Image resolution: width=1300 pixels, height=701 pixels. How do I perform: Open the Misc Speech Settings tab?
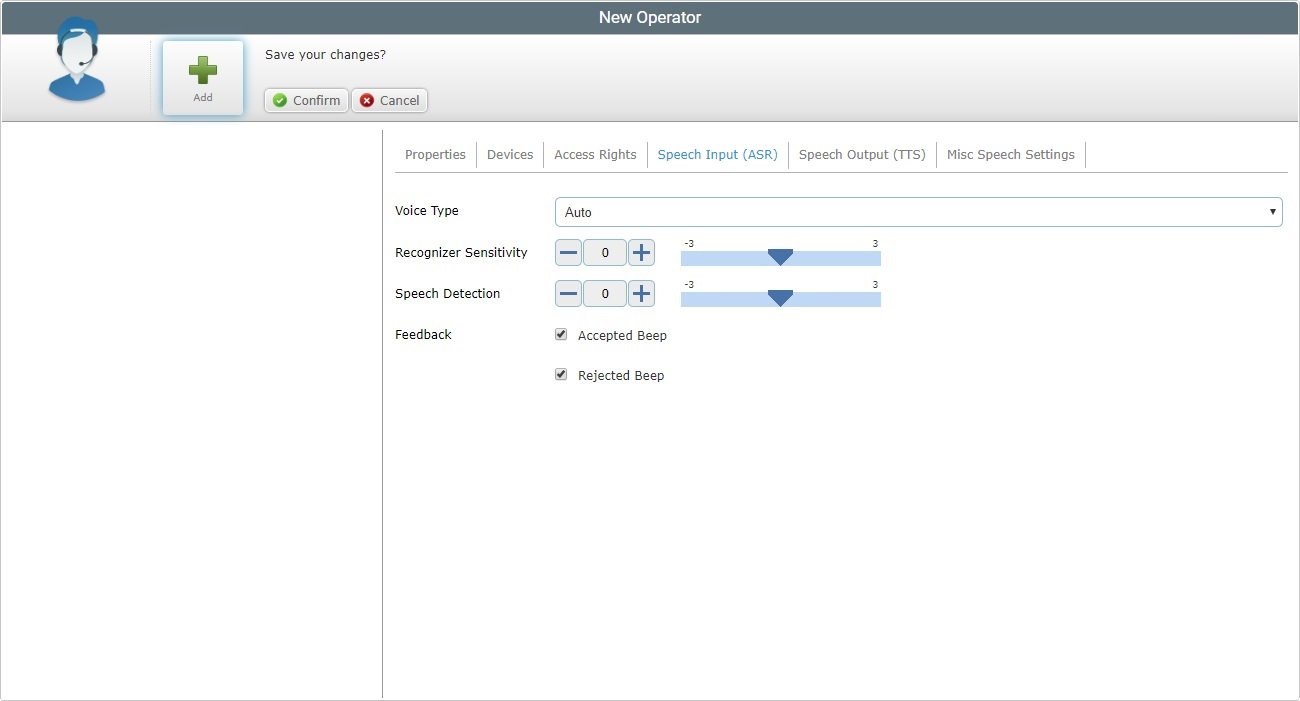[1010, 155]
